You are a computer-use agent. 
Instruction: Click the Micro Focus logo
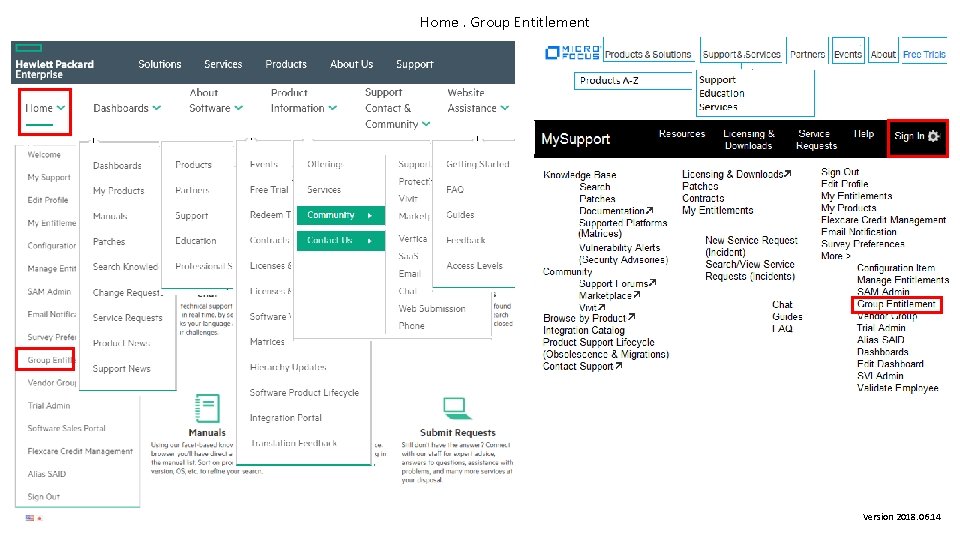point(572,52)
